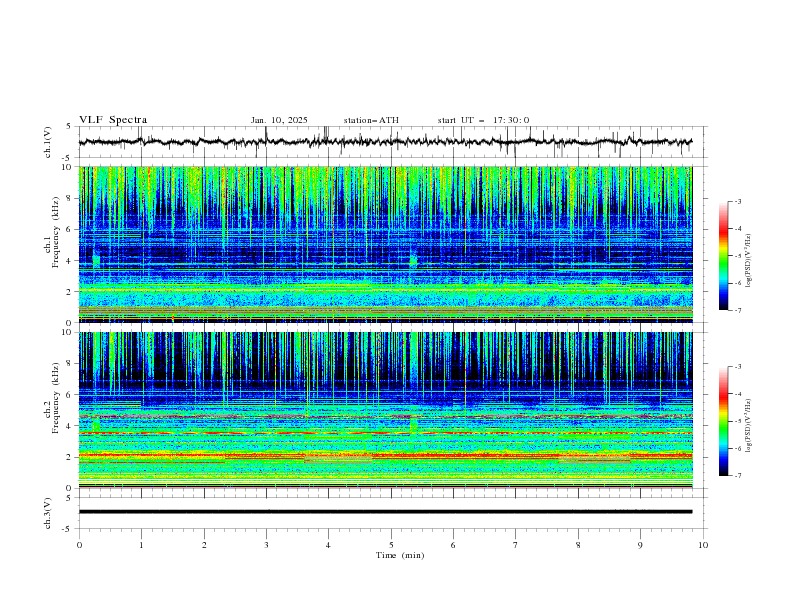This screenshot has width=792, height=612.
Task: Click the ch.1 "Frequency (kHz)" axis label
Action: [55, 233]
